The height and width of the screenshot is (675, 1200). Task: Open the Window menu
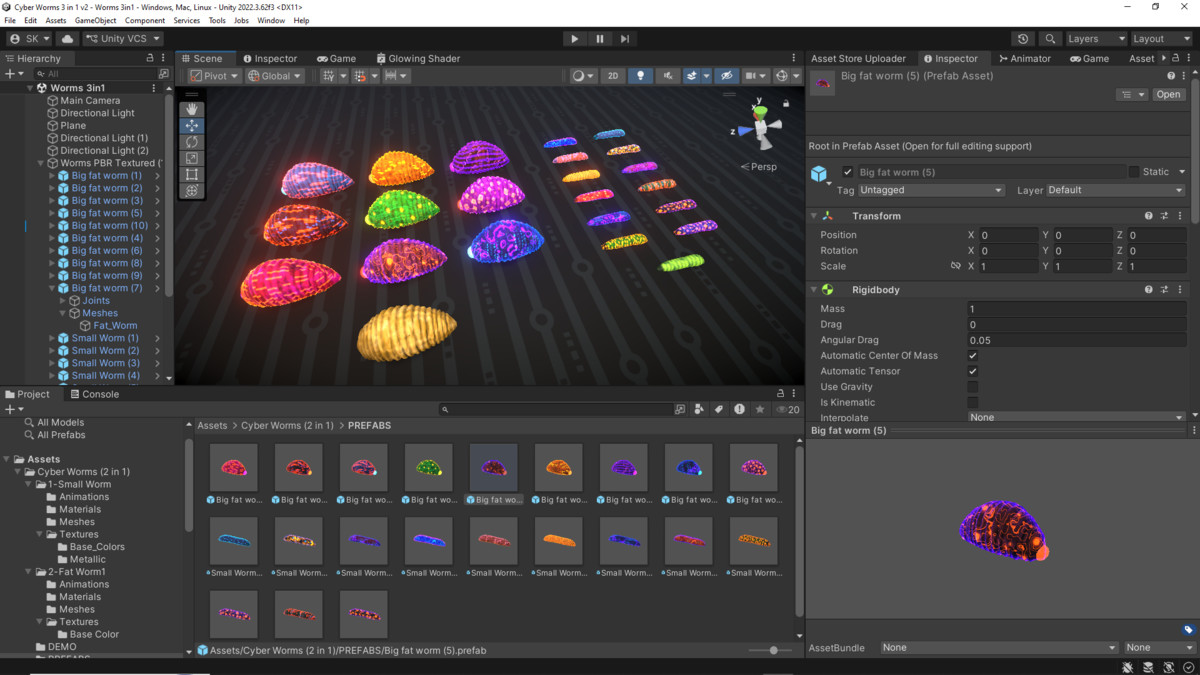click(271, 20)
